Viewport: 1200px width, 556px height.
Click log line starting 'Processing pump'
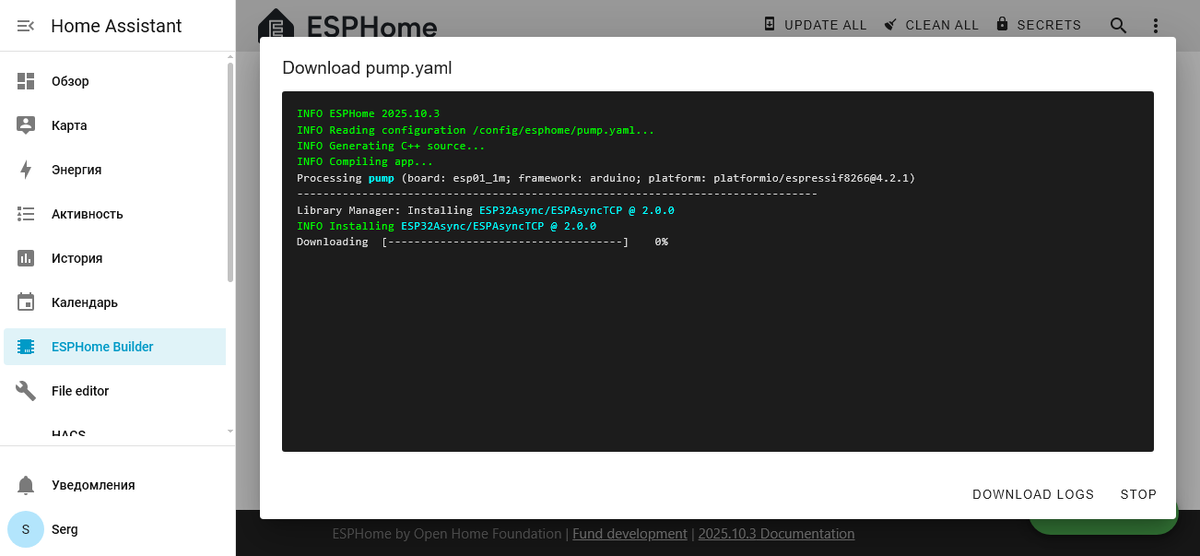point(606,178)
